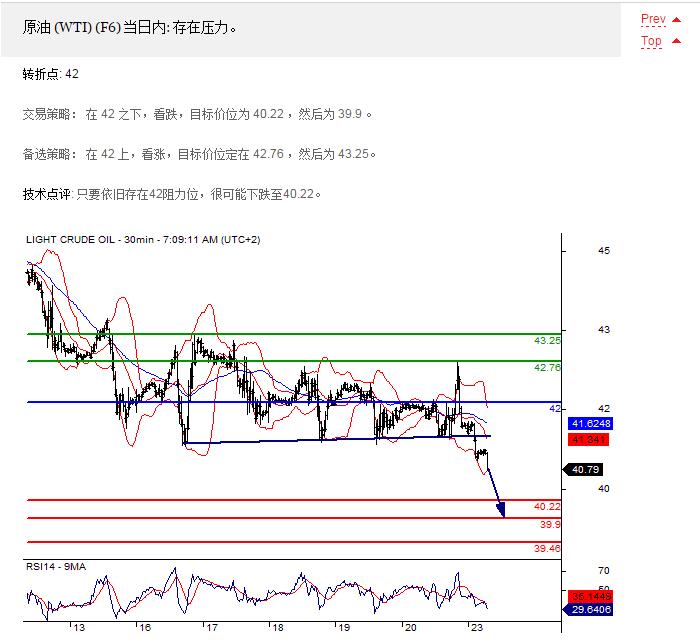The width and height of the screenshot is (700, 642).
Task: Select the green 42.76 resistance label
Action: pyautogui.click(x=547, y=368)
